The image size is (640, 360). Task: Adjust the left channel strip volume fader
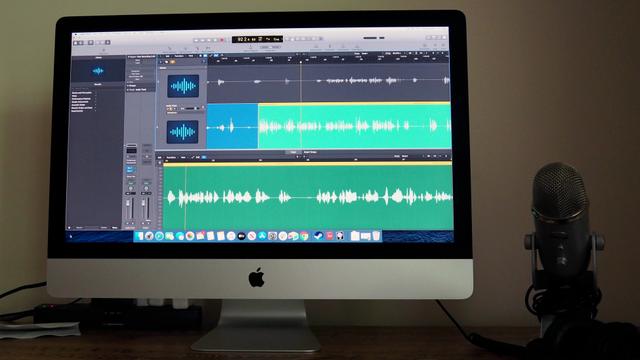click(x=128, y=203)
